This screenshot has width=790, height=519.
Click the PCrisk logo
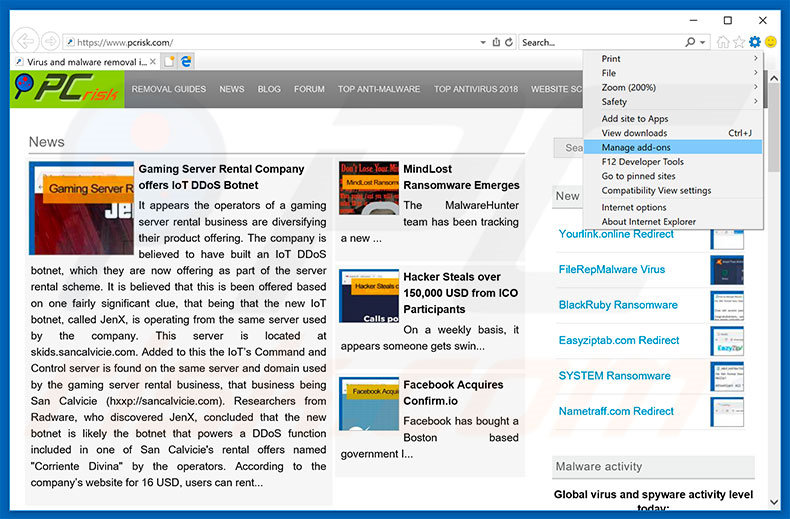click(x=67, y=89)
